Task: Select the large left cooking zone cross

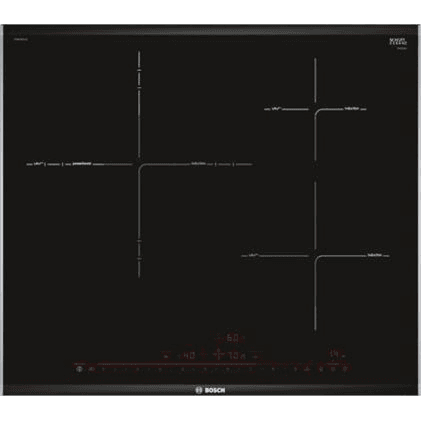Action: click(x=139, y=164)
